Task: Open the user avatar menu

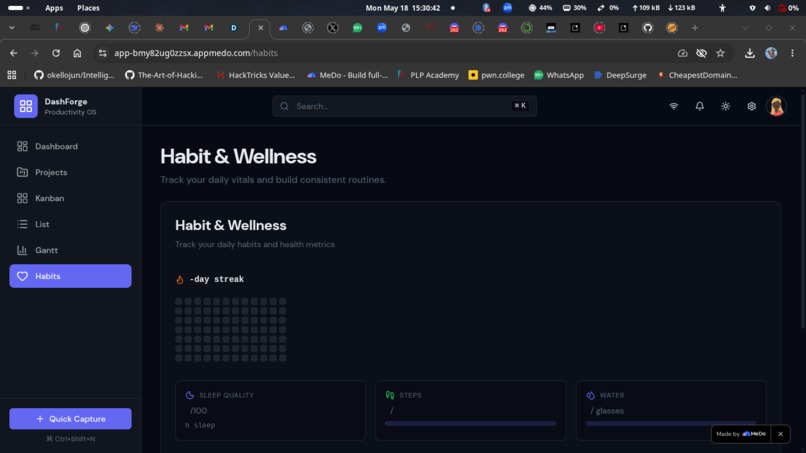Action: (x=777, y=106)
